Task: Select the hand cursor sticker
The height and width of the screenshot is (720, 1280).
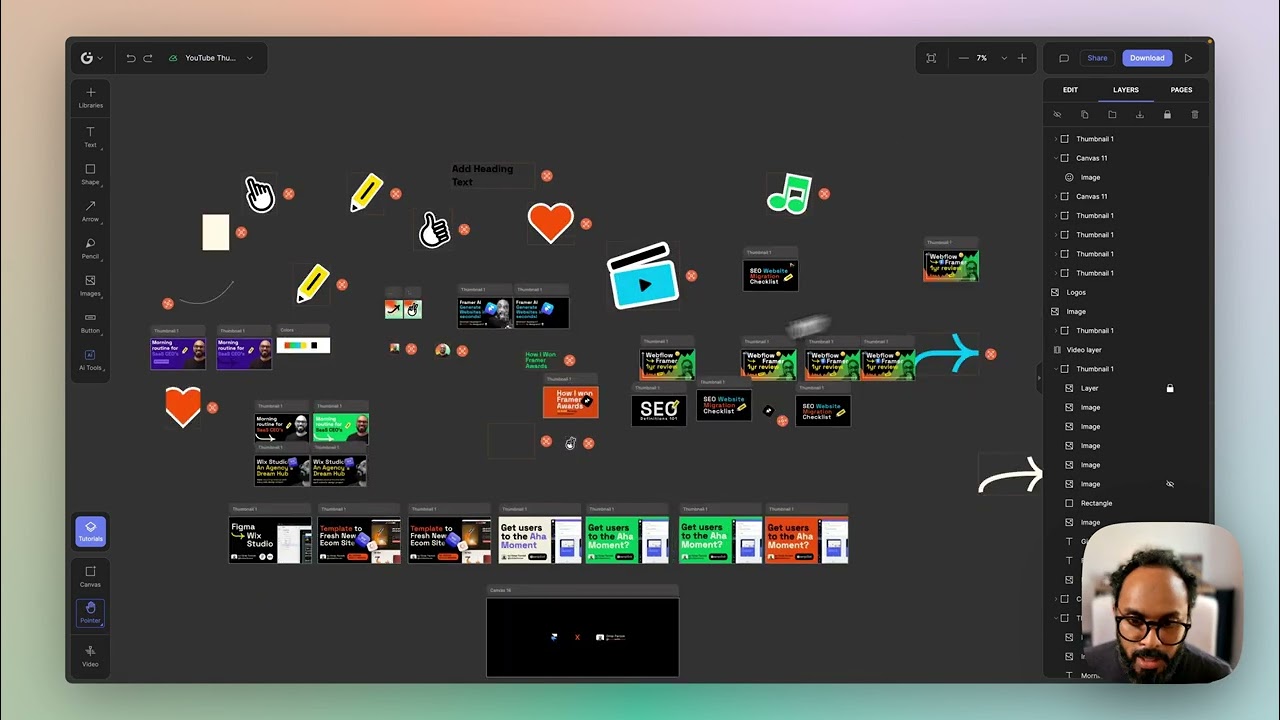Action: coord(259,194)
